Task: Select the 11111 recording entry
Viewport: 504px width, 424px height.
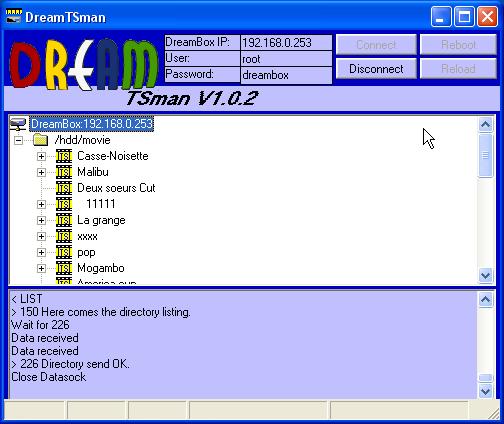Action: click(100, 204)
